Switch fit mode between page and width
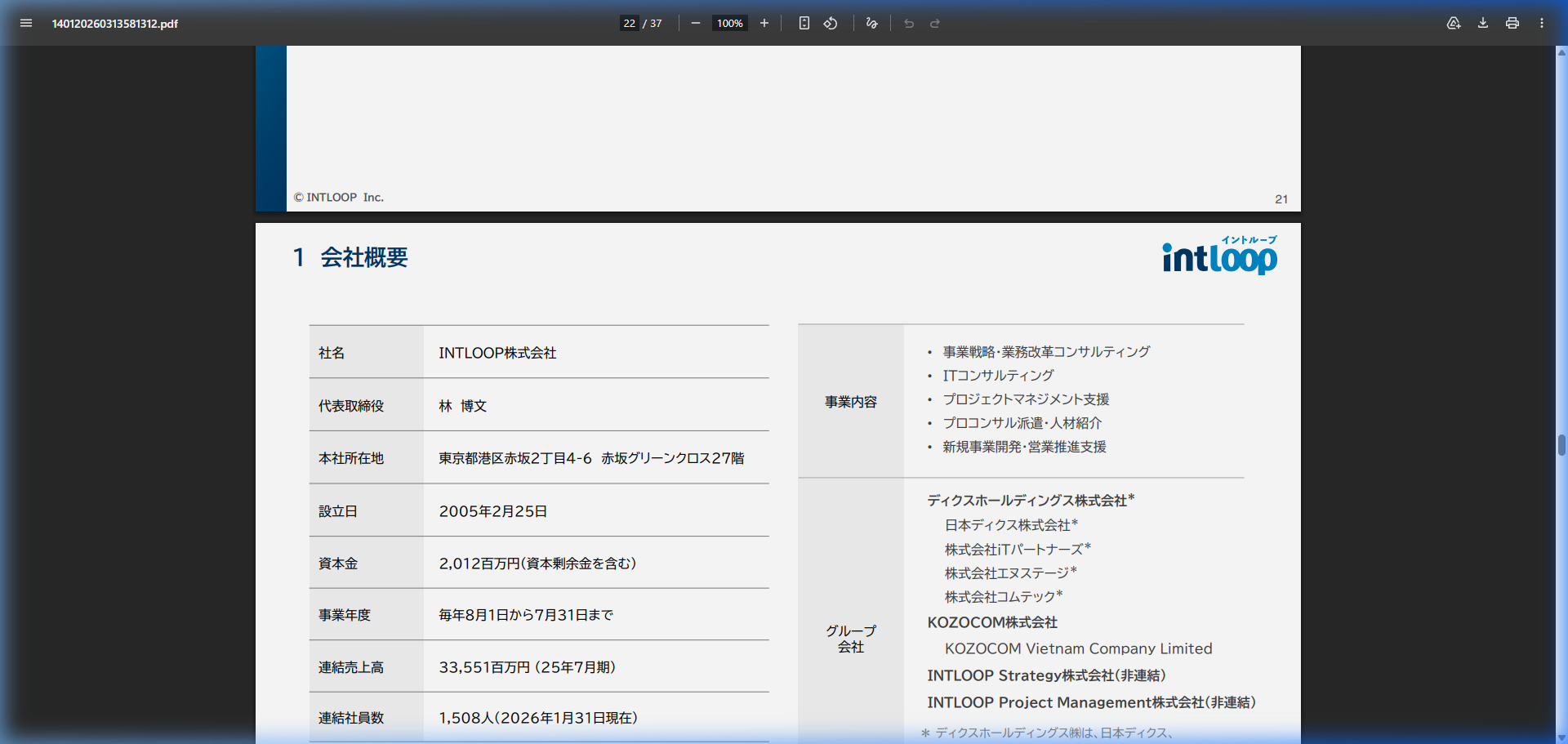This screenshot has width=1568, height=744. point(804,23)
